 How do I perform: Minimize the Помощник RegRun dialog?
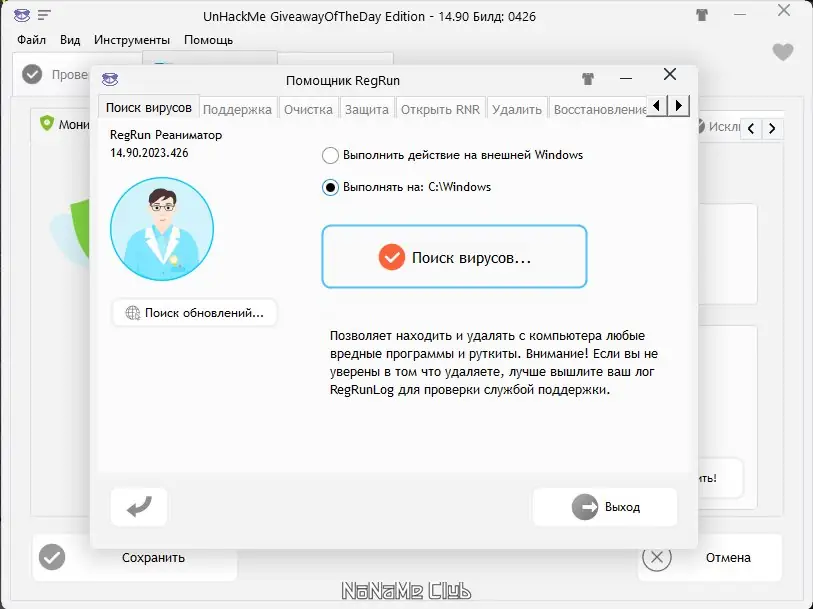626,79
